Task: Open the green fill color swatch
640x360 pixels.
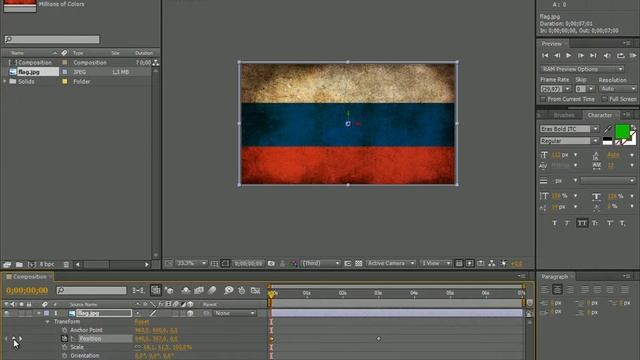Action: tap(622, 132)
